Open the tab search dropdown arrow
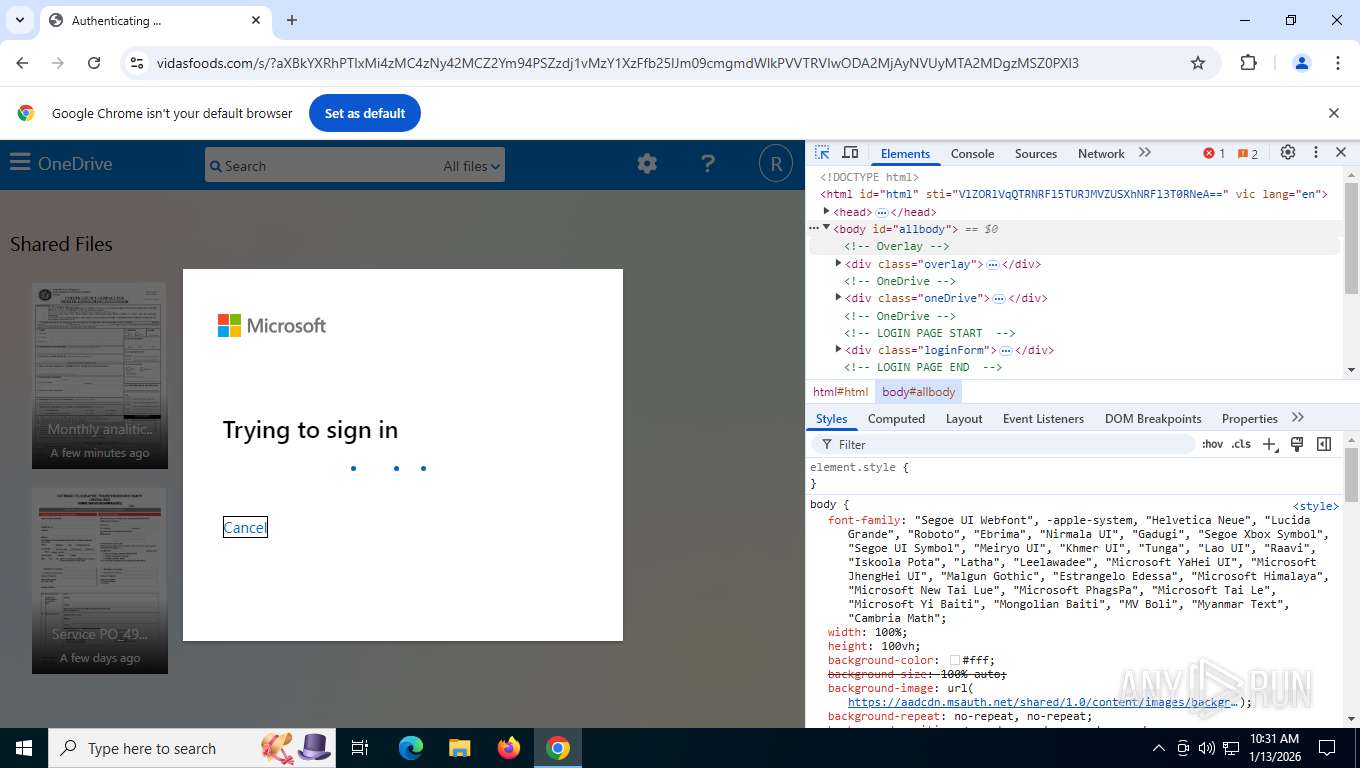 pos(19,20)
